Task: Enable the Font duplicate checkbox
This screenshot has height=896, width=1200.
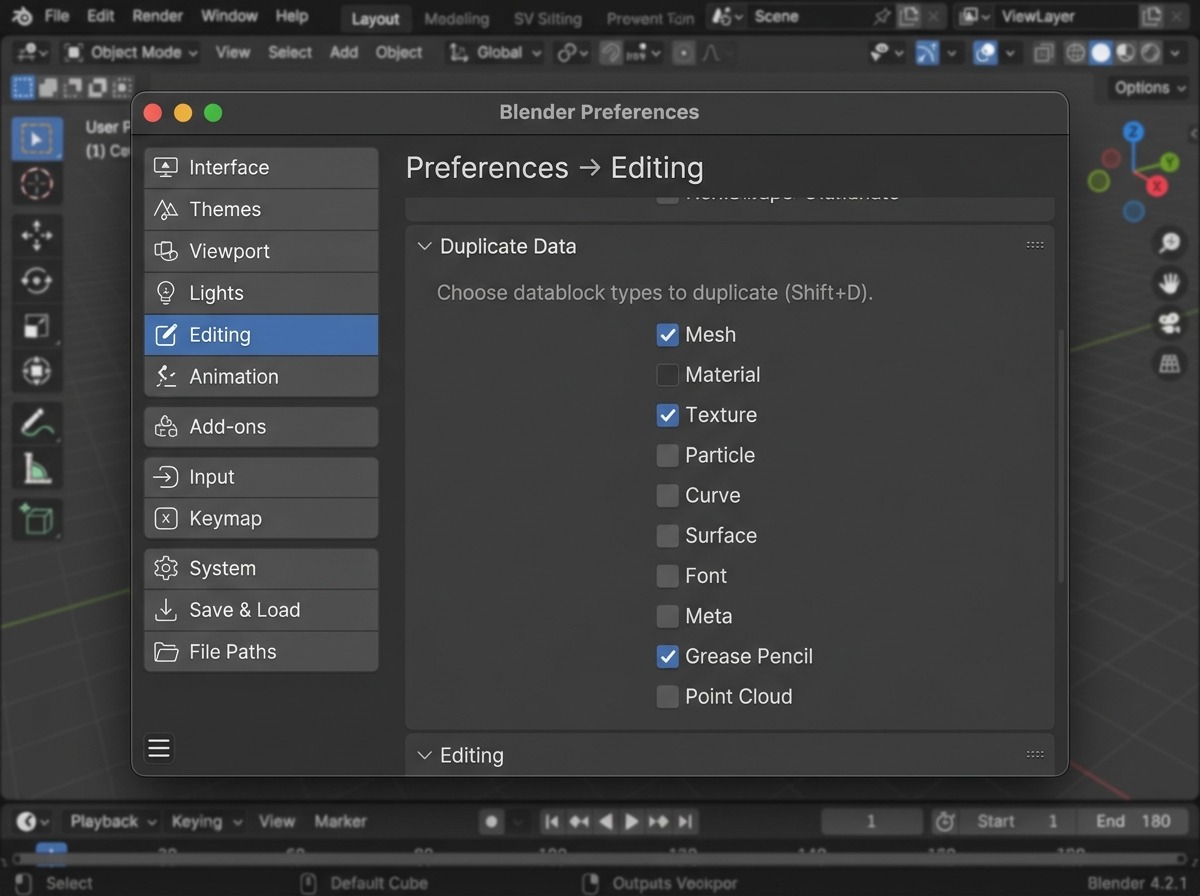Action: [667, 576]
